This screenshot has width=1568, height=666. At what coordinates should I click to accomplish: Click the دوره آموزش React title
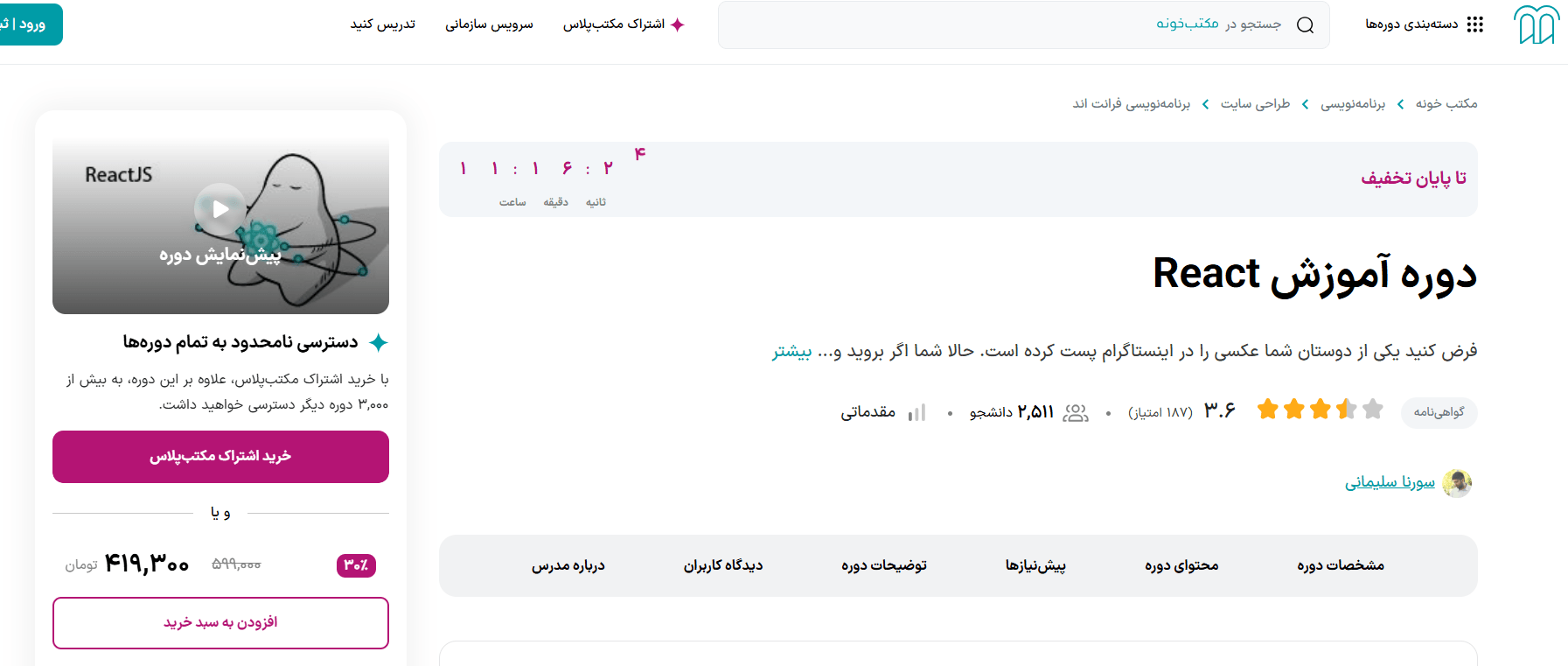[x=1315, y=274]
